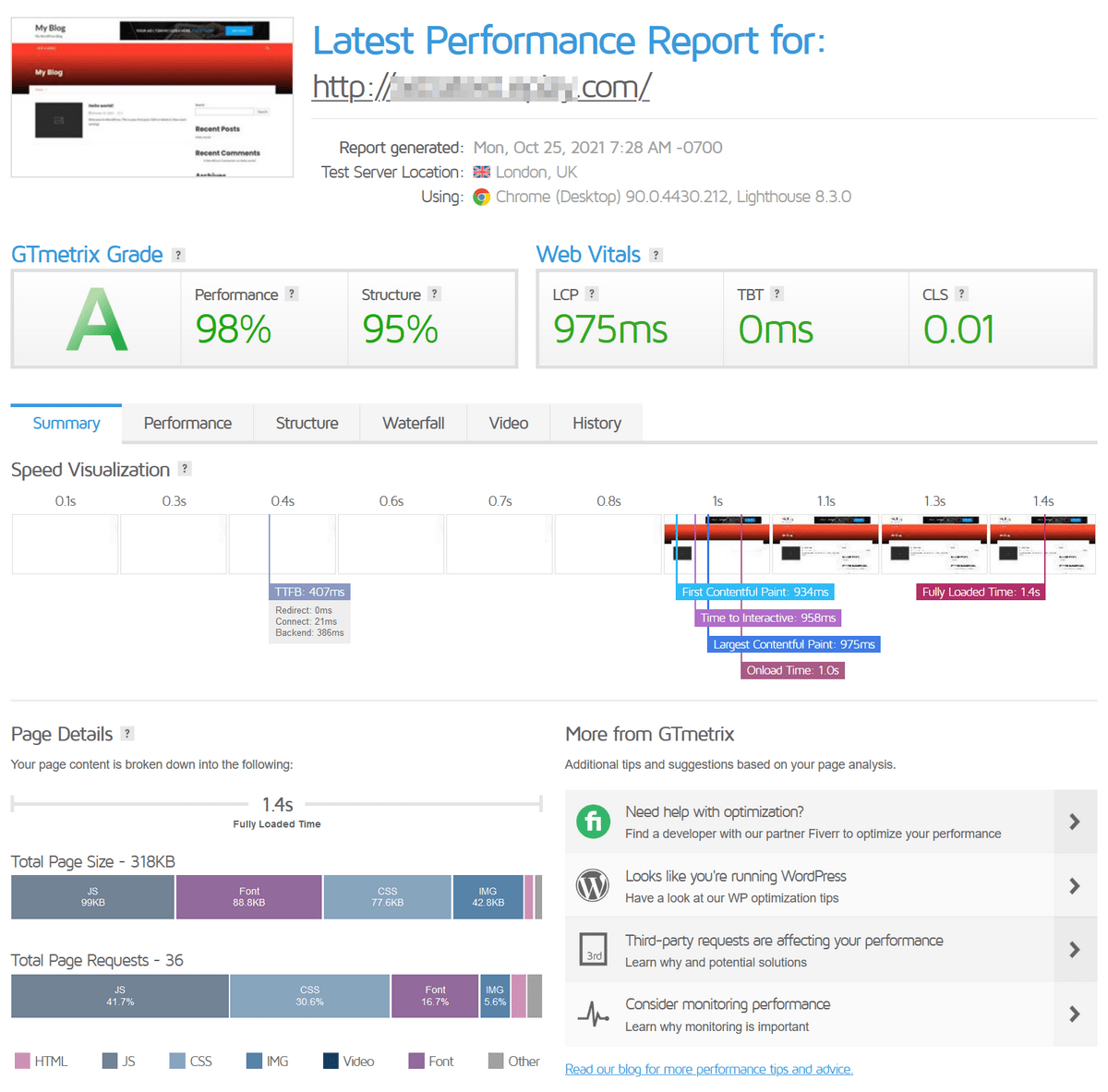
Task: Click the Fiverr logo icon
Action: point(593,822)
